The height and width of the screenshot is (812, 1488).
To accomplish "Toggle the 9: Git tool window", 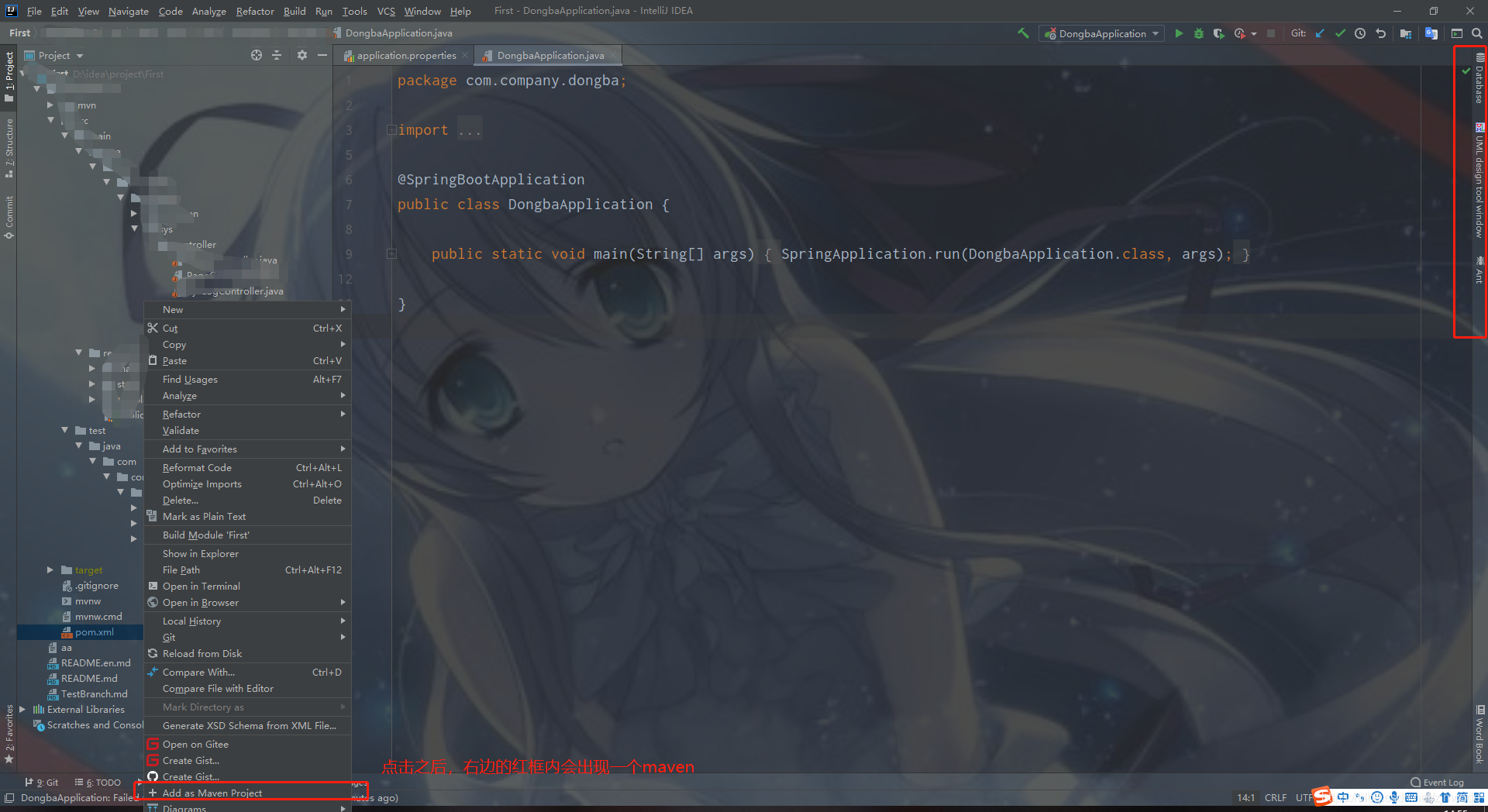I will coord(42,783).
